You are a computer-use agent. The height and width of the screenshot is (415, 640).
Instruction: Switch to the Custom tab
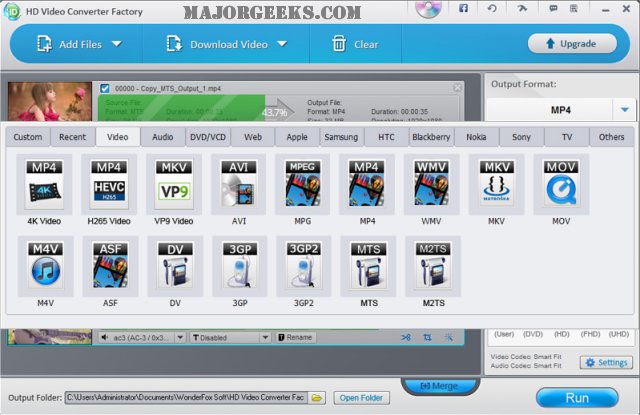click(x=28, y=137)
